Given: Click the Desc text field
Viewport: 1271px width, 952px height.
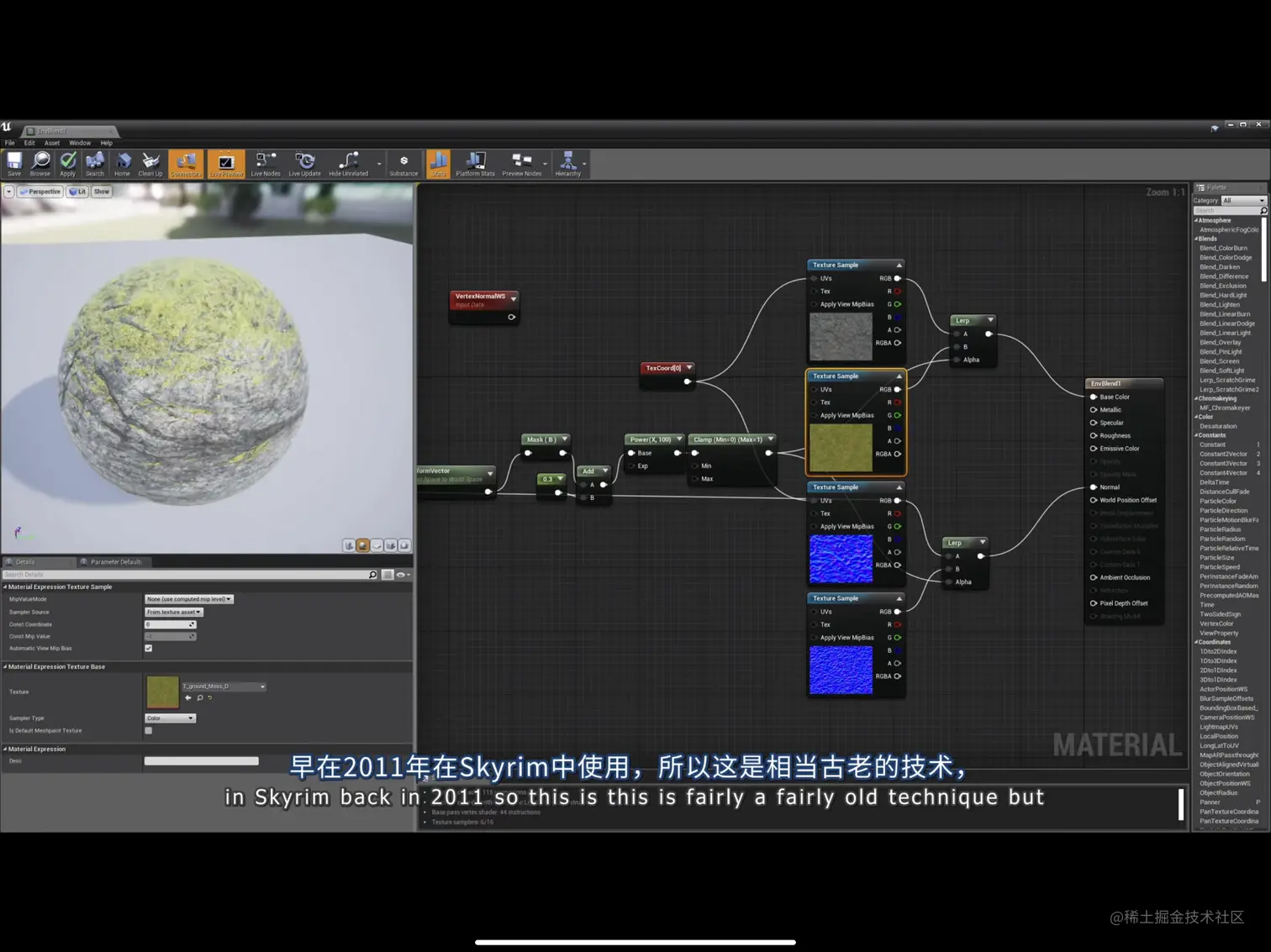Looking at the screenshot, I should [202, 761].
